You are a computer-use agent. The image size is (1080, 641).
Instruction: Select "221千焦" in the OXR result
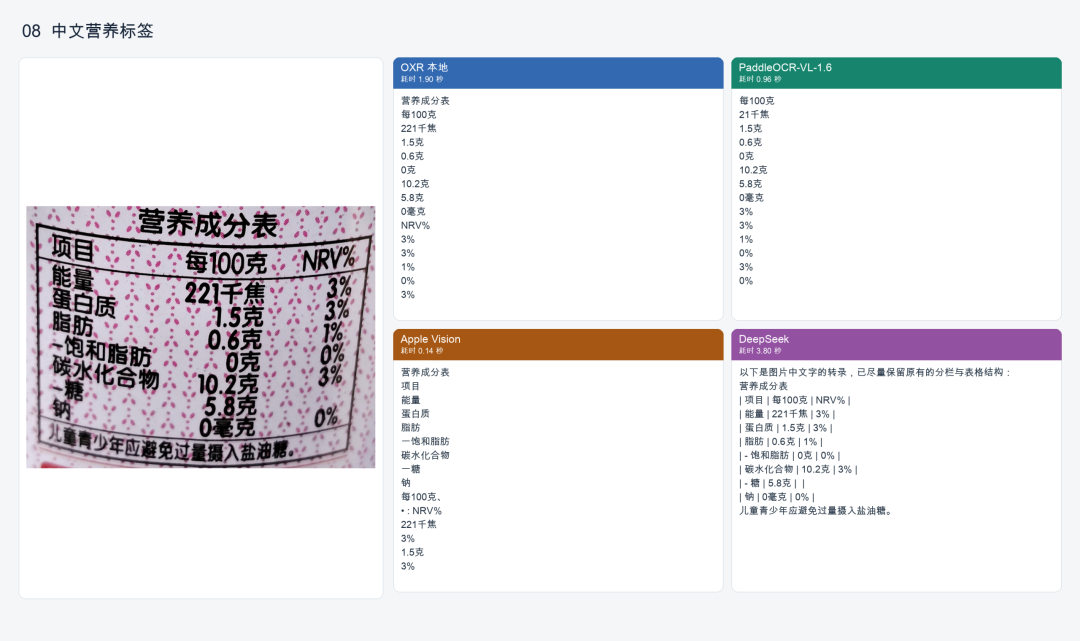pos(419,128)
